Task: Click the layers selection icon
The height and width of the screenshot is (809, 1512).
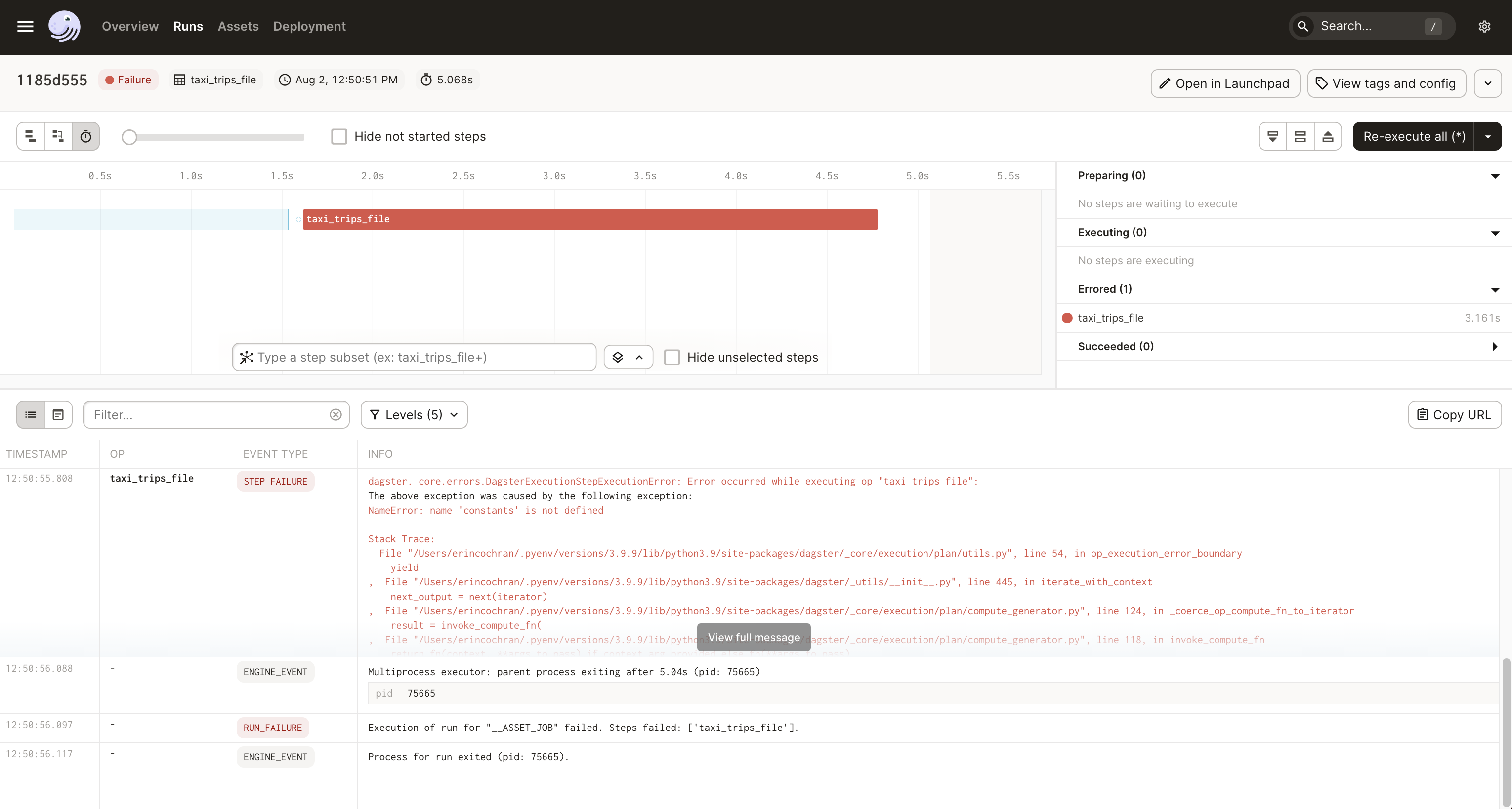Action: (x=618, y=357)
